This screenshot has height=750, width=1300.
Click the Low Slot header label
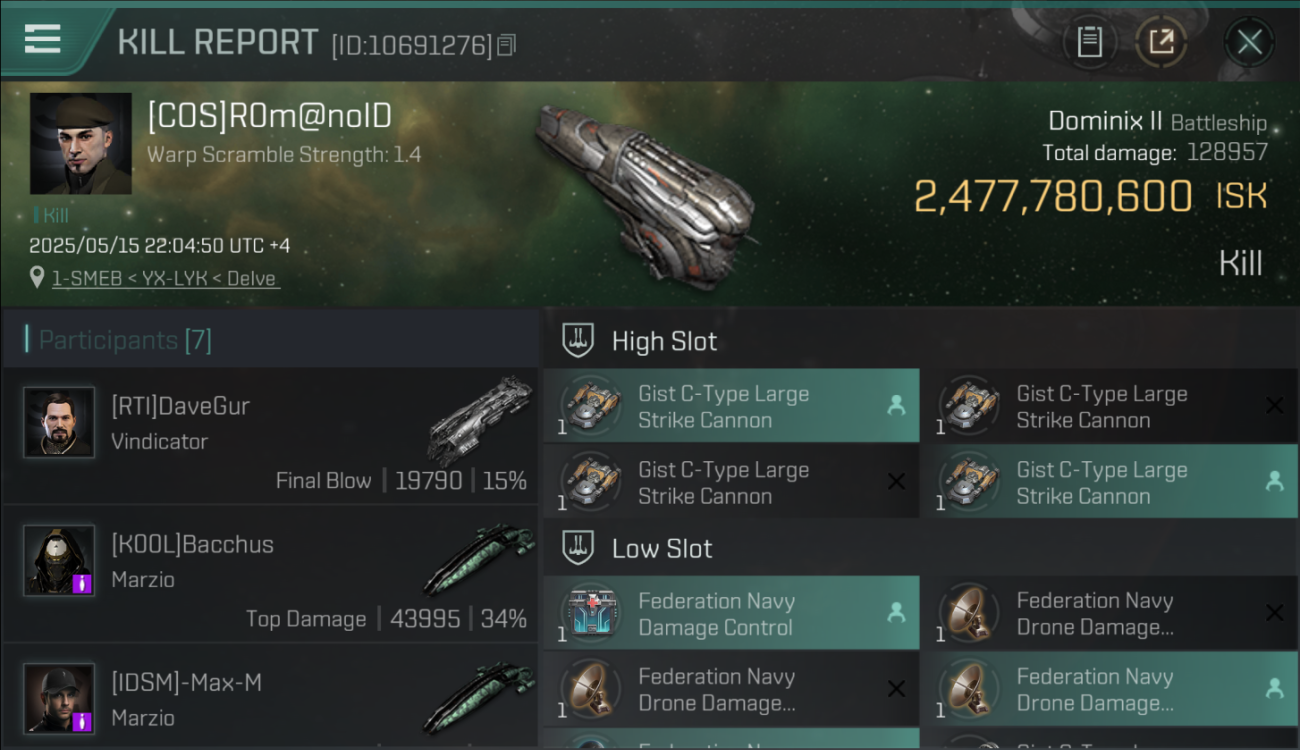pos(662,548)
